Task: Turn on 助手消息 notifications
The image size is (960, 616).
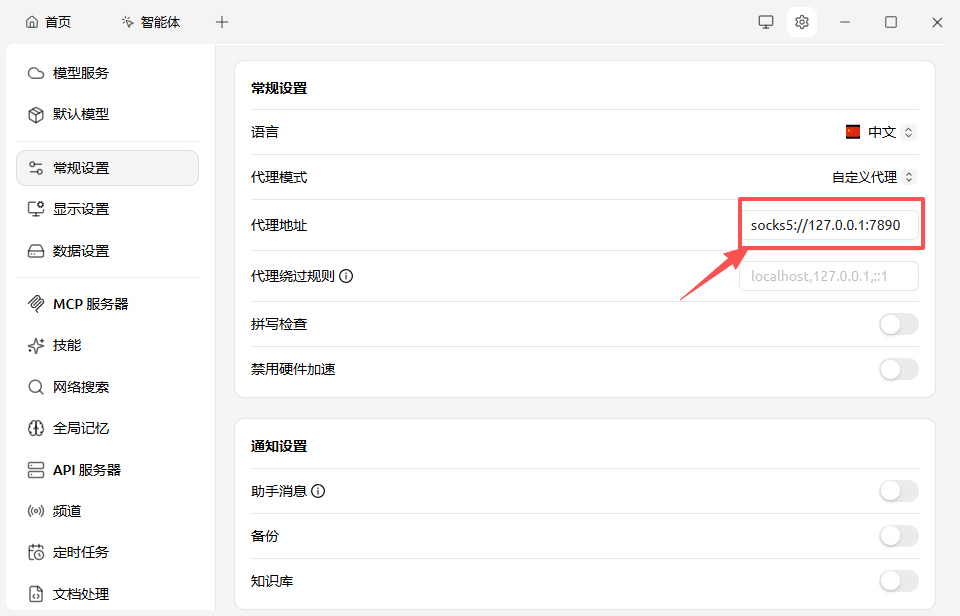Action: click(x=899, y=491)
